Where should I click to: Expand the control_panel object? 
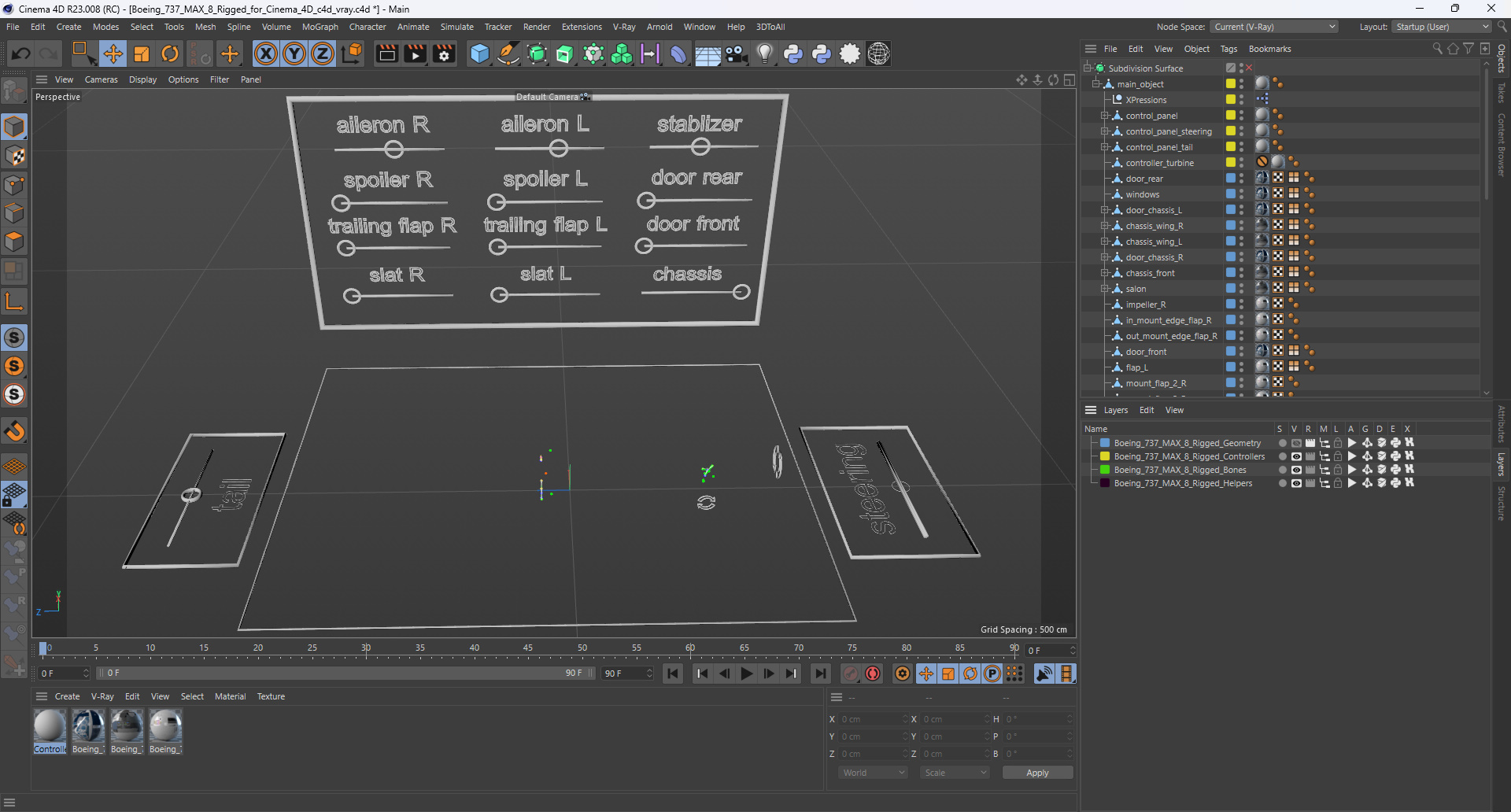pos(1105,116)
